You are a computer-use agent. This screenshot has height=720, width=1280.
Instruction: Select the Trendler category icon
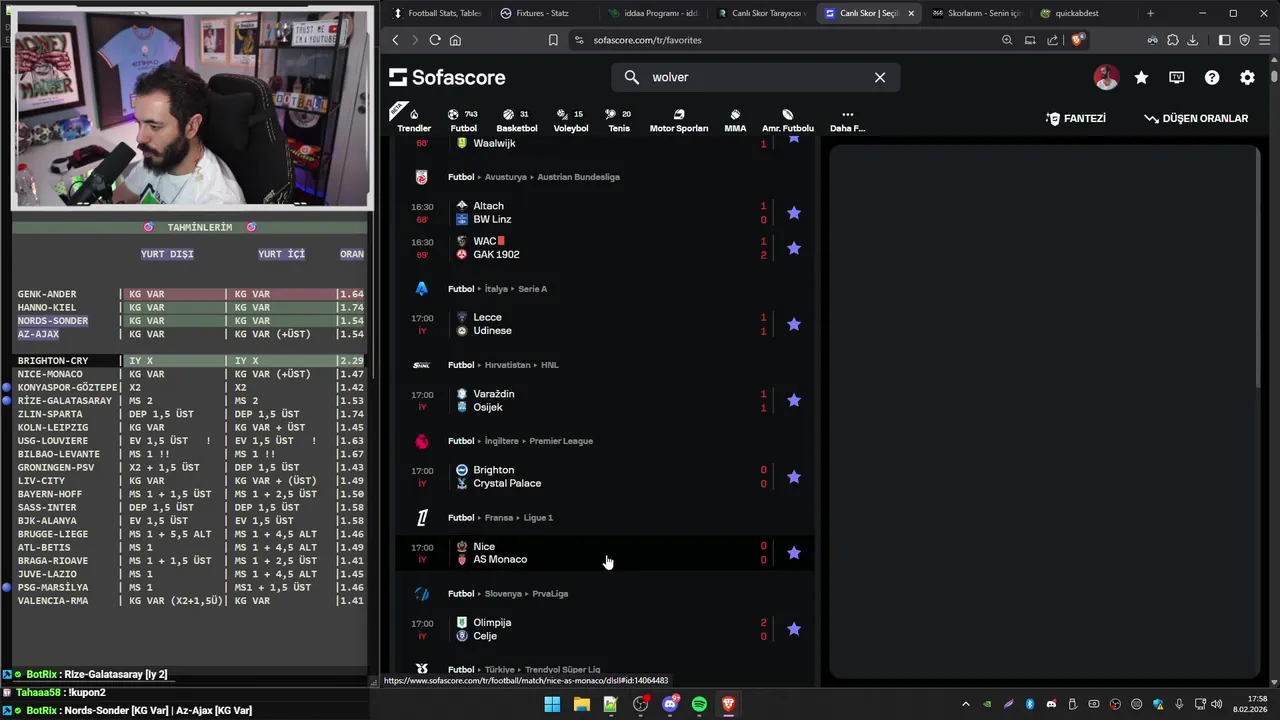coord(414,119)
